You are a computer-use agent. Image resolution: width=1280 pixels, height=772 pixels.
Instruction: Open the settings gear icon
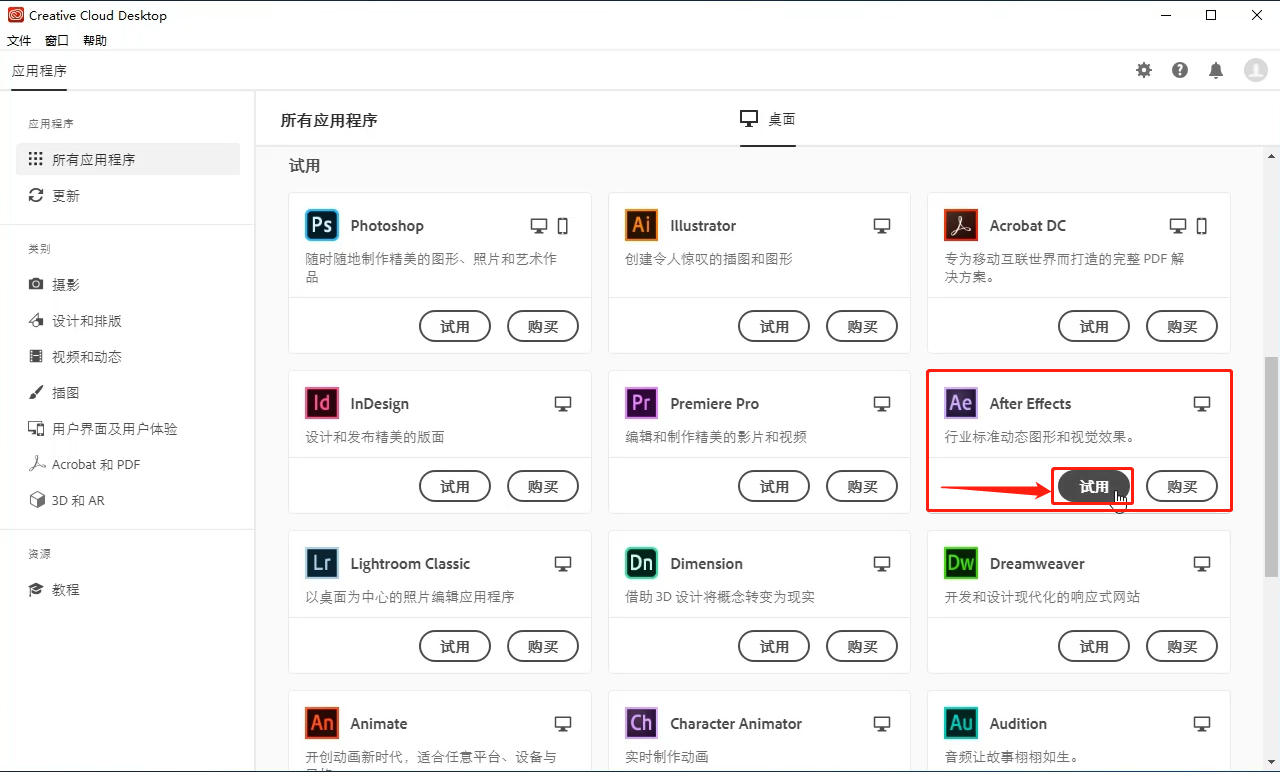(1143, 70)
